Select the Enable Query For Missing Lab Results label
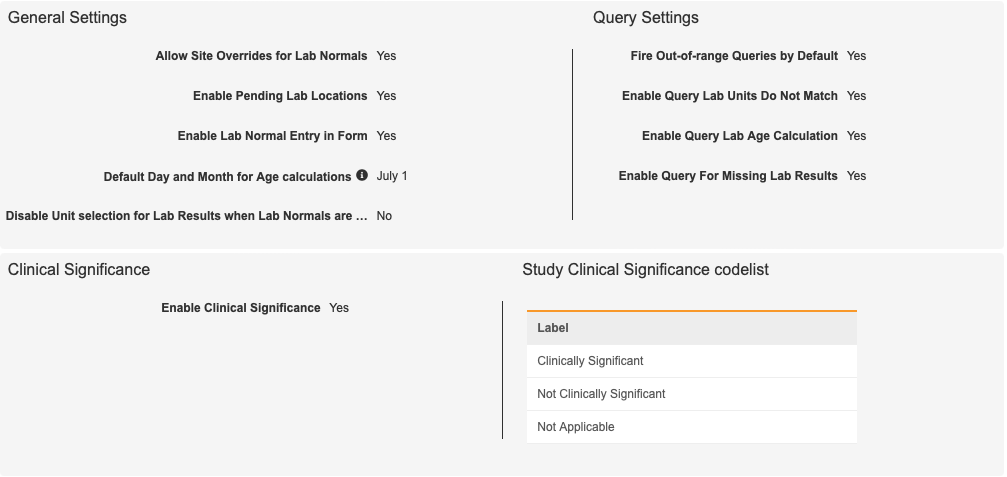Image resolution: width=1007 pixels, height=477 pixels. tap(728, 176)
